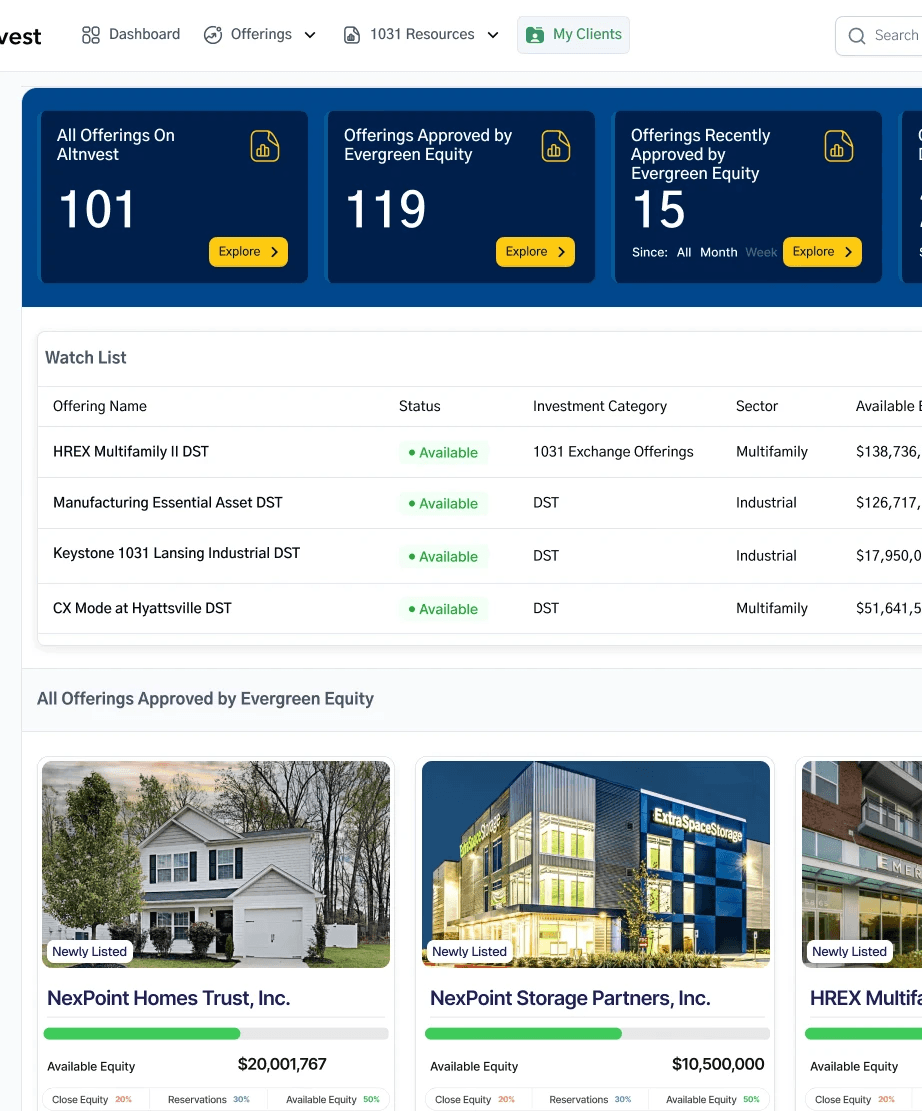Click Available status badge for Keystone 1031 Lansing

tap(444, 557)
